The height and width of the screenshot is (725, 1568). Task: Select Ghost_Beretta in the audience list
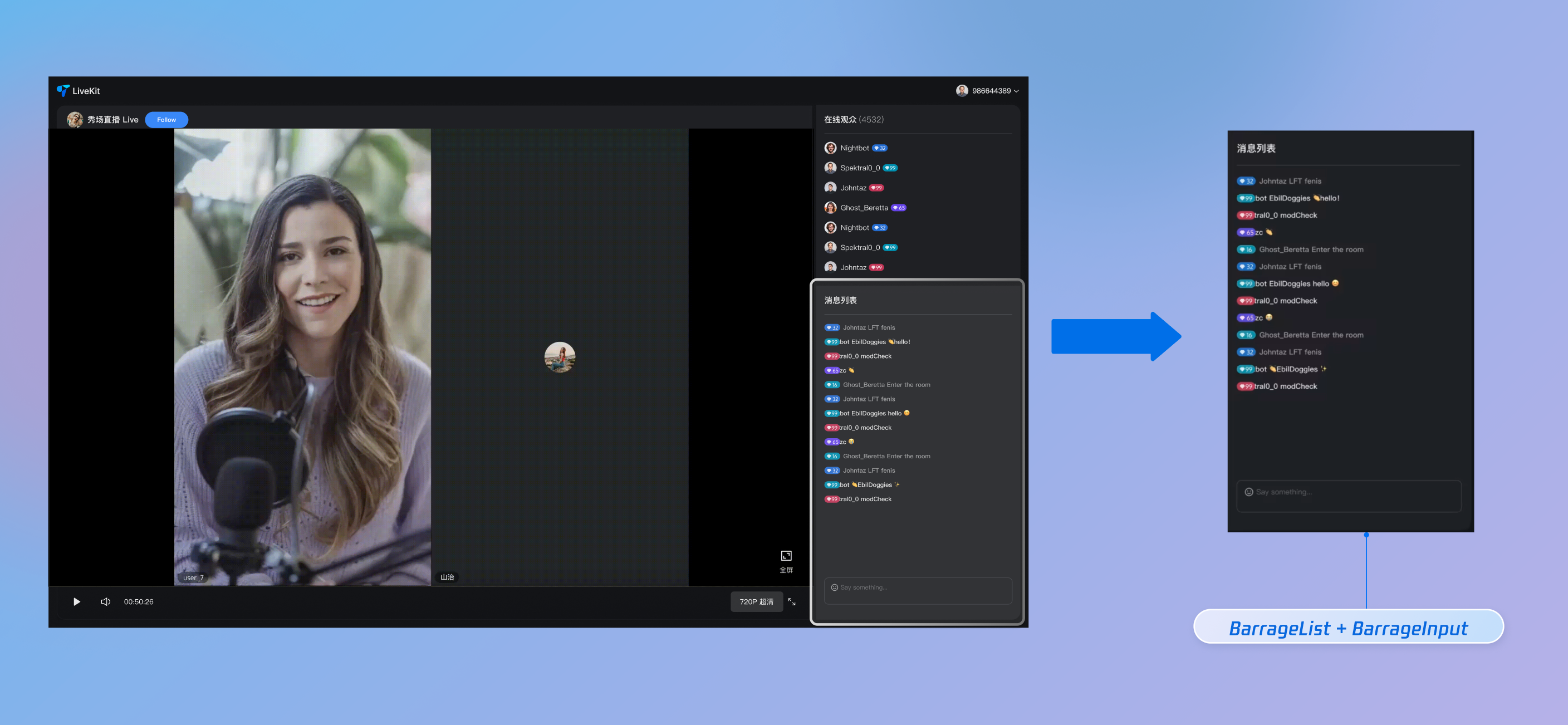pyautogui.click(x=863, y=208)
